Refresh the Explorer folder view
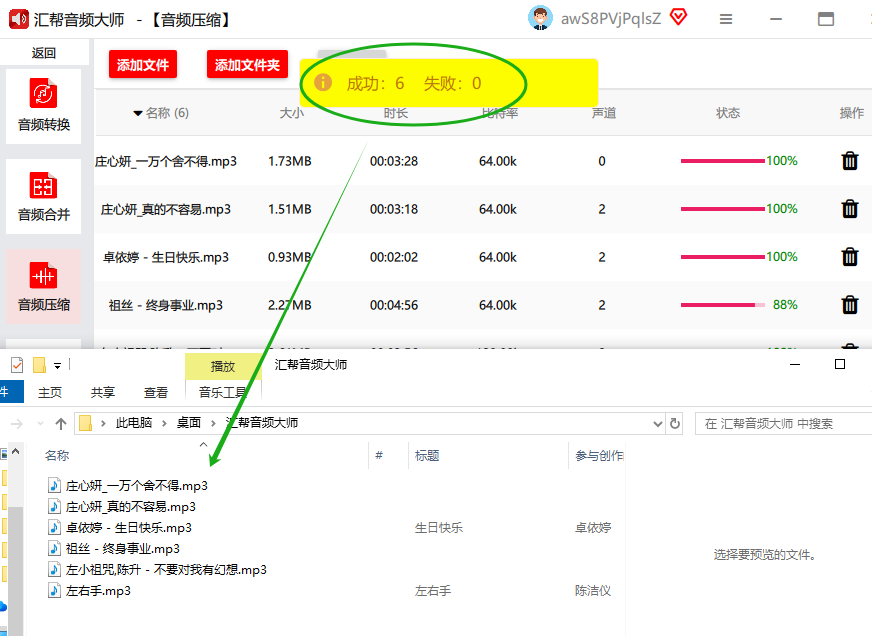Screen dimensions: 872x636 tap(675, 423)
